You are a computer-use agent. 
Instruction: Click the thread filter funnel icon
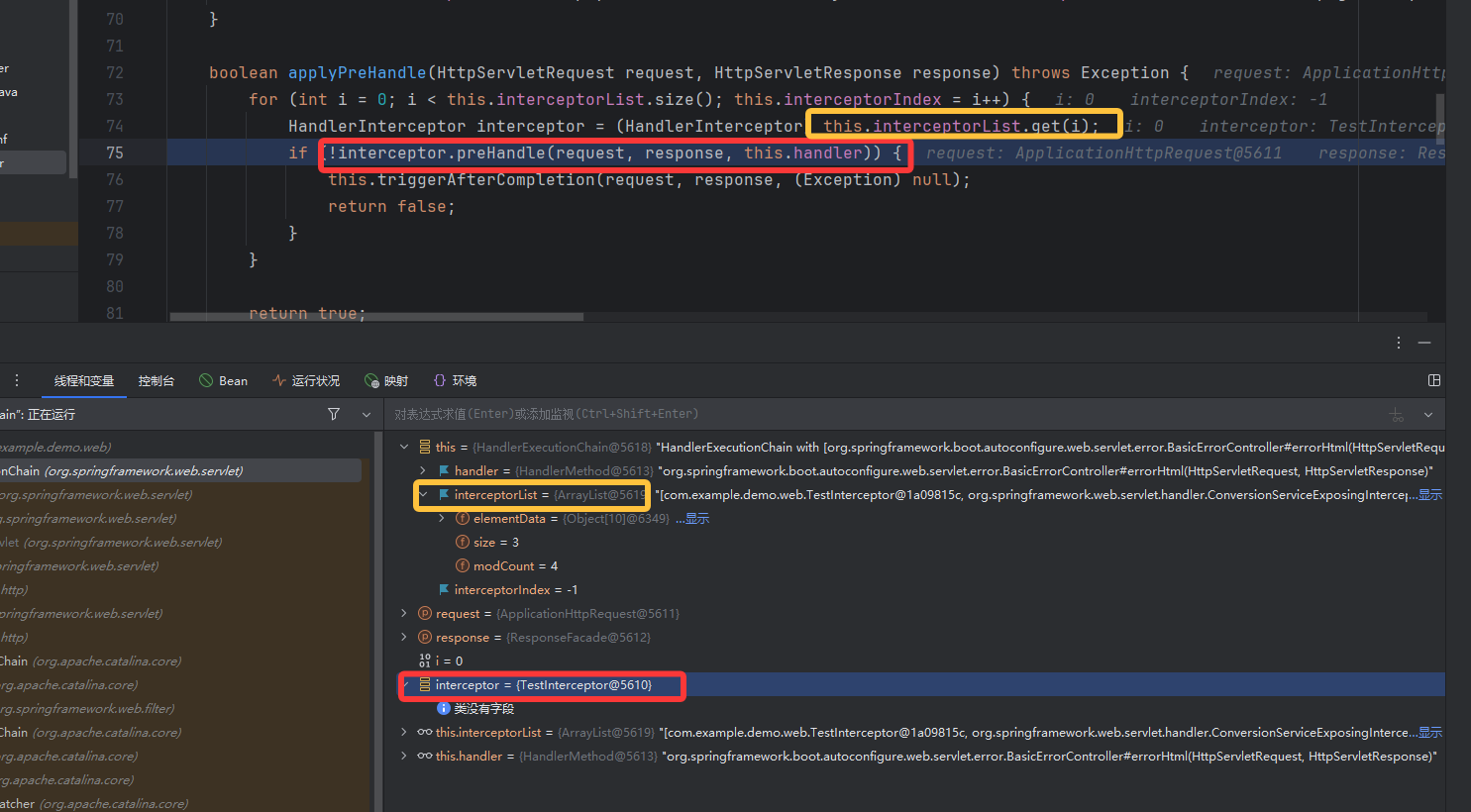point(334,414)
